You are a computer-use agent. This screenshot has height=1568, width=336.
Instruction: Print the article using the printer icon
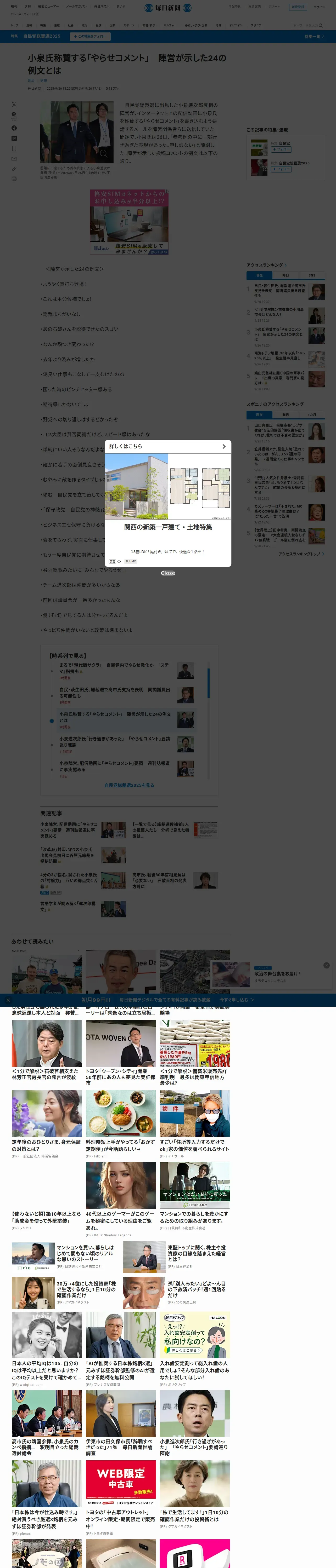tap(14, 179)
